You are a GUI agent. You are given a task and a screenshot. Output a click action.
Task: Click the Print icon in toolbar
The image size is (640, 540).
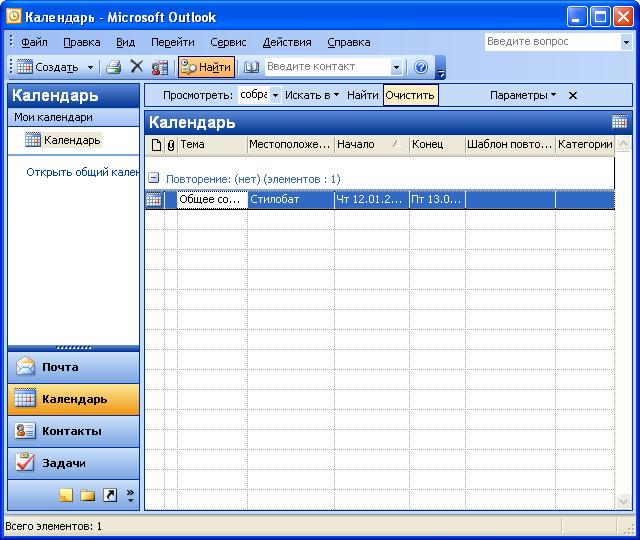[x=113, y=67]
